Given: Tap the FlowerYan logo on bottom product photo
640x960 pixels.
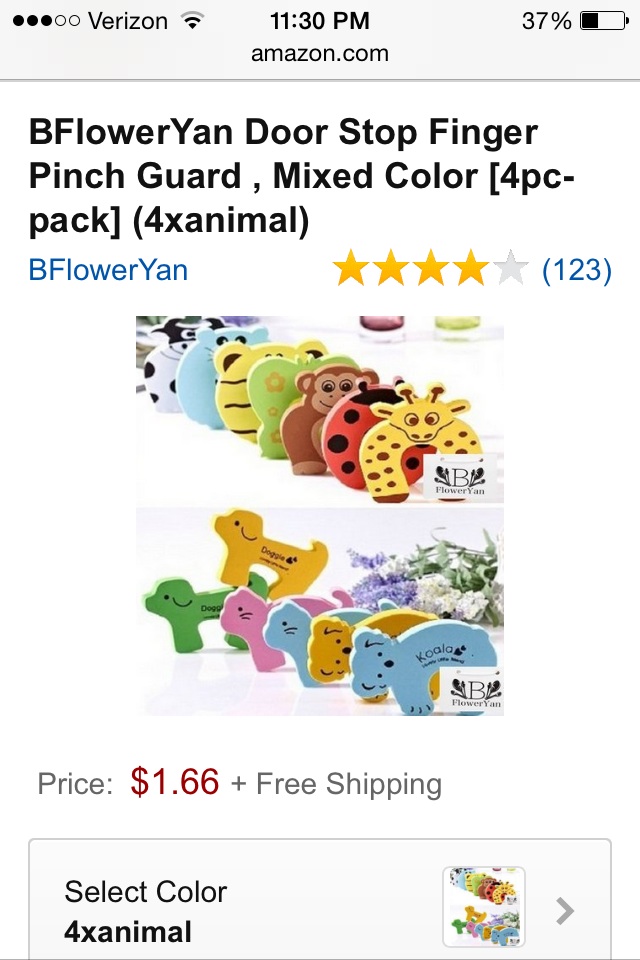Looking at the screenshot, I should [x=476, y=691].
